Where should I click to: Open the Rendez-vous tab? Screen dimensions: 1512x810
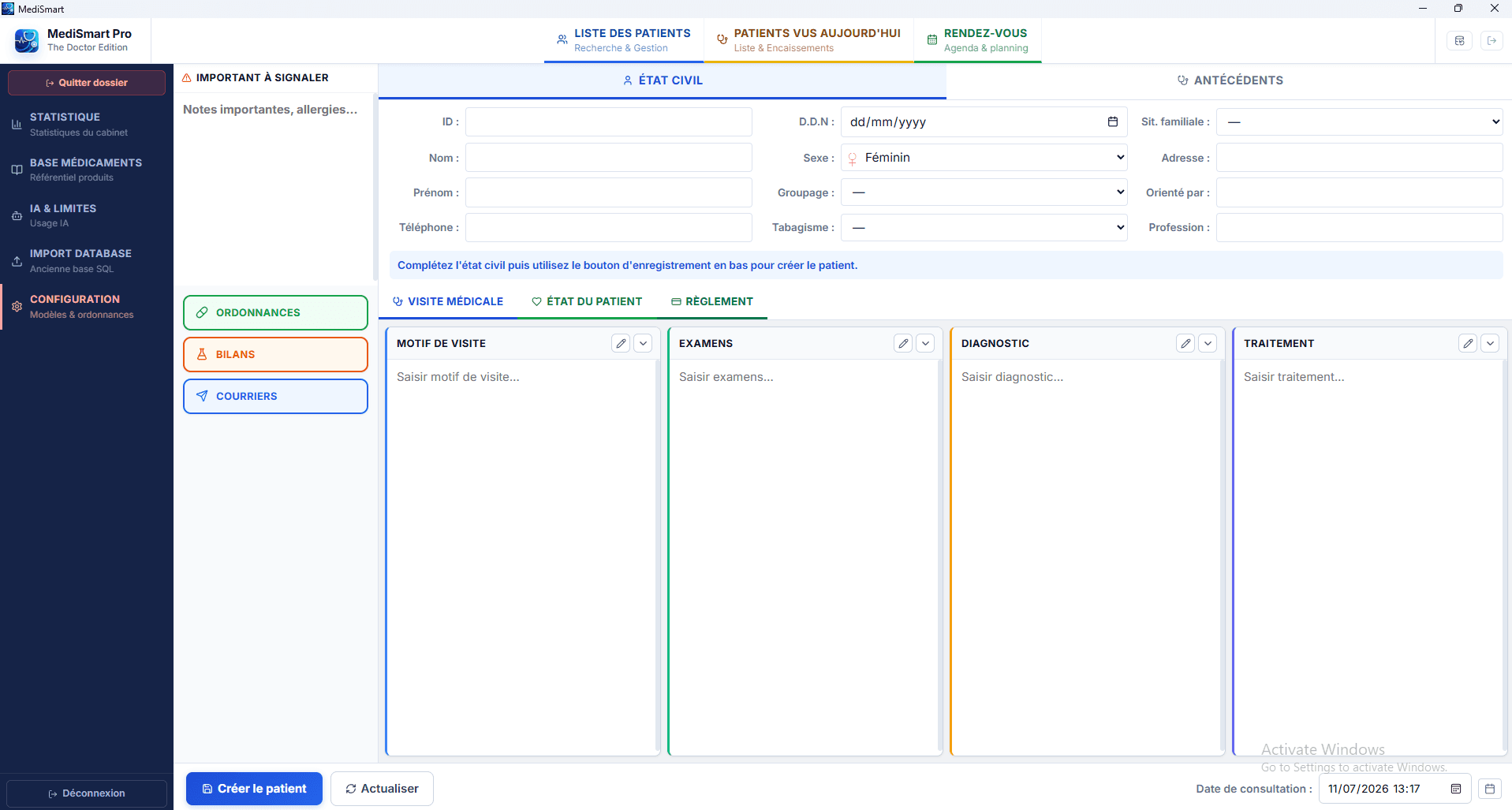tap(977, 40)
